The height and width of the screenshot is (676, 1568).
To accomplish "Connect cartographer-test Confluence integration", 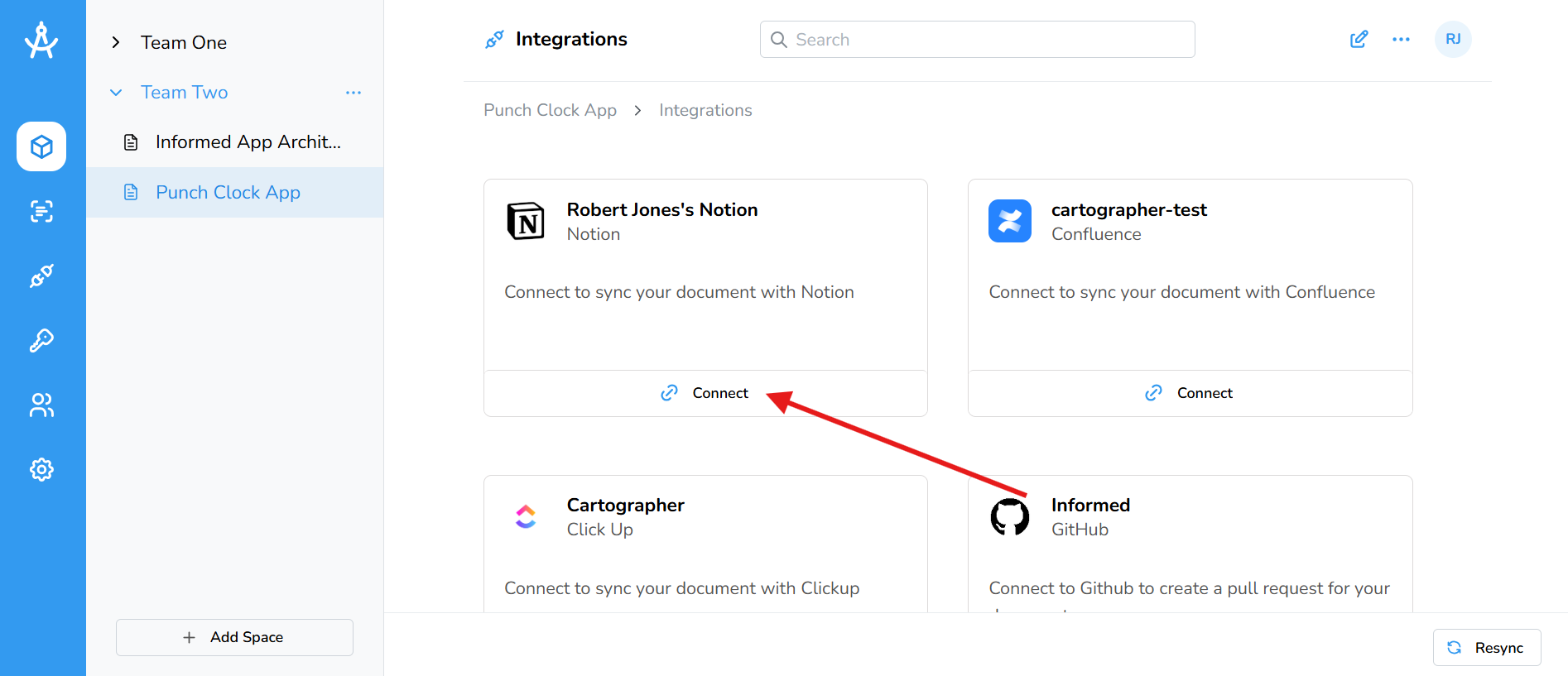I will (1190, 393).
